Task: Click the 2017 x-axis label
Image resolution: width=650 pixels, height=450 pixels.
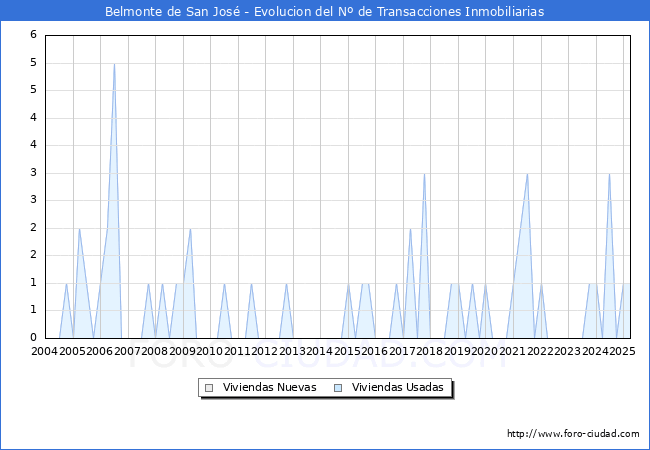Action: point(402,351)
